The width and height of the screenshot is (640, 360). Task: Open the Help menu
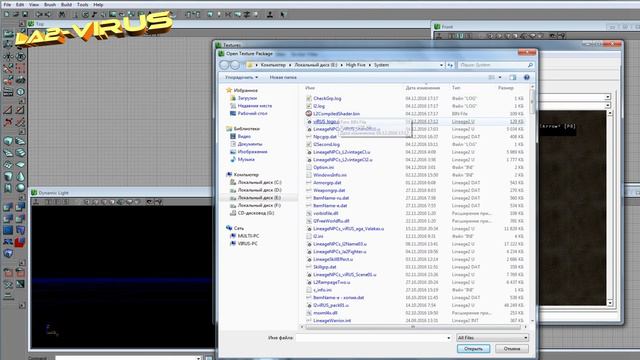coord(98,5)
